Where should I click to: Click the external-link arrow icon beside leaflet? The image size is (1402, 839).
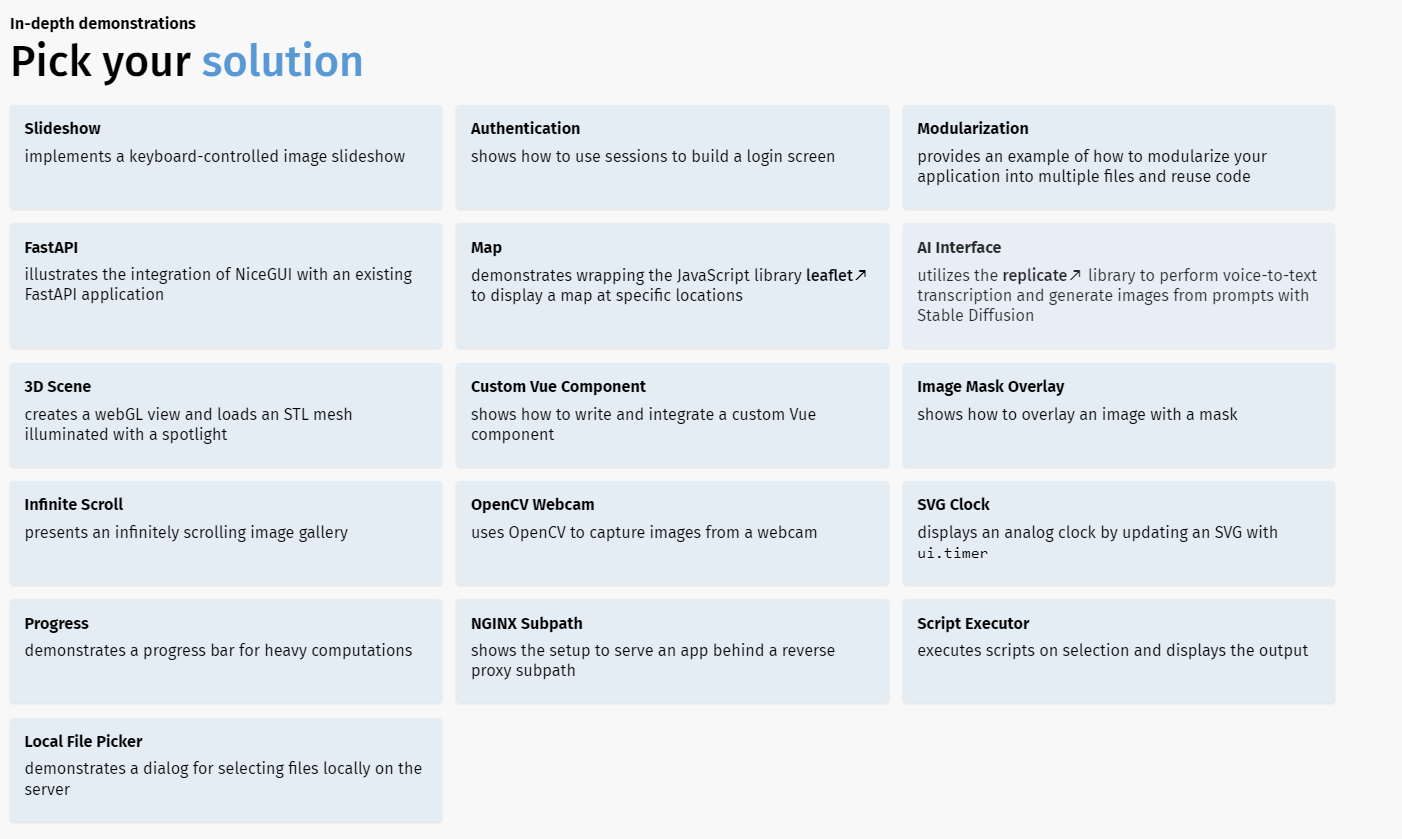(860, 275)
